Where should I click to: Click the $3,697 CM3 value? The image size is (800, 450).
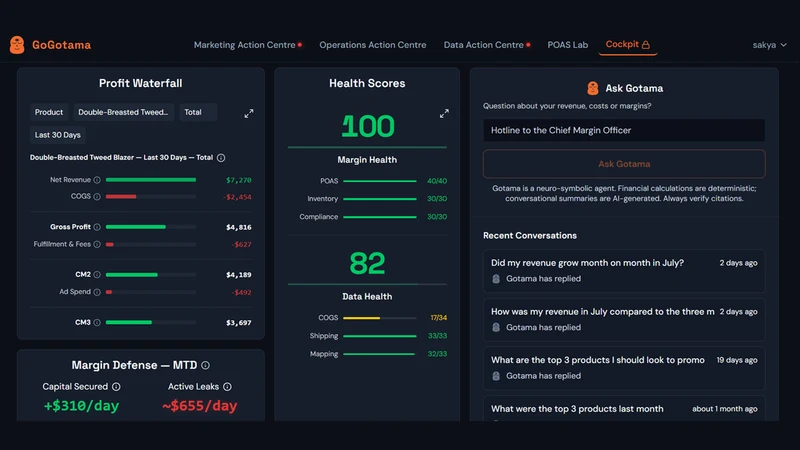pos(239,322)
